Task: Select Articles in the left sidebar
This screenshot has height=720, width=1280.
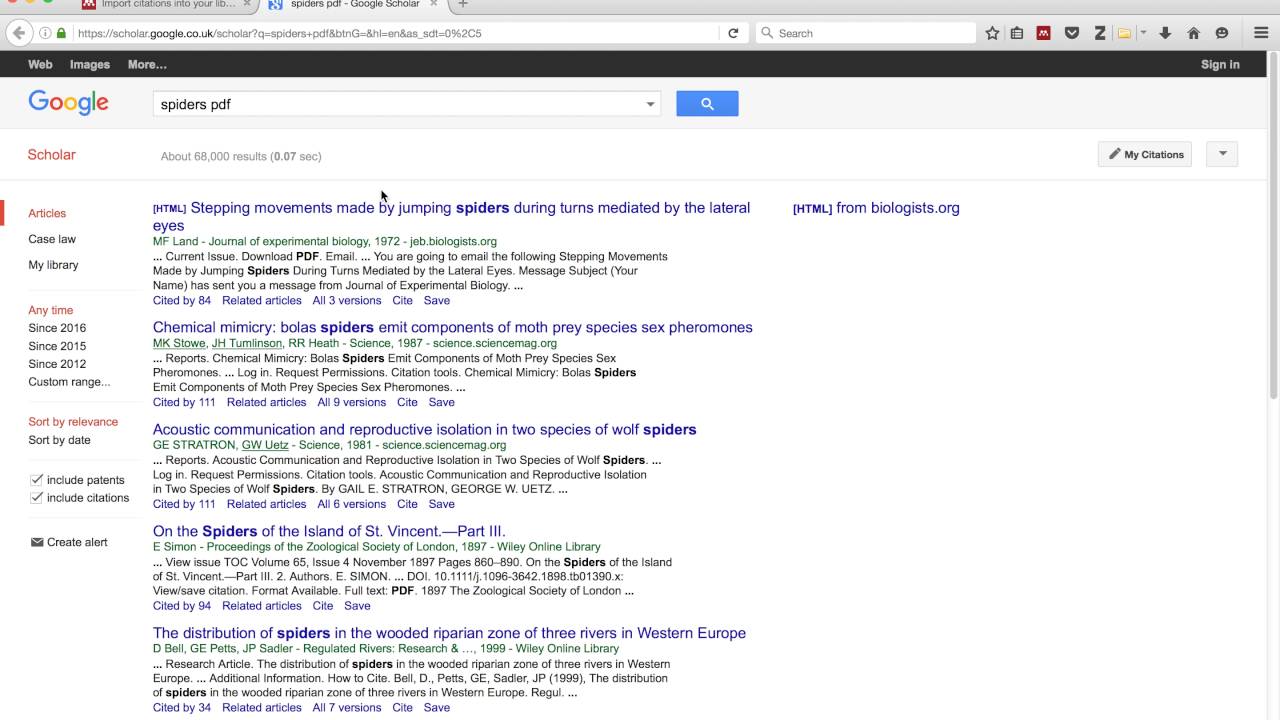Action: 47,213
